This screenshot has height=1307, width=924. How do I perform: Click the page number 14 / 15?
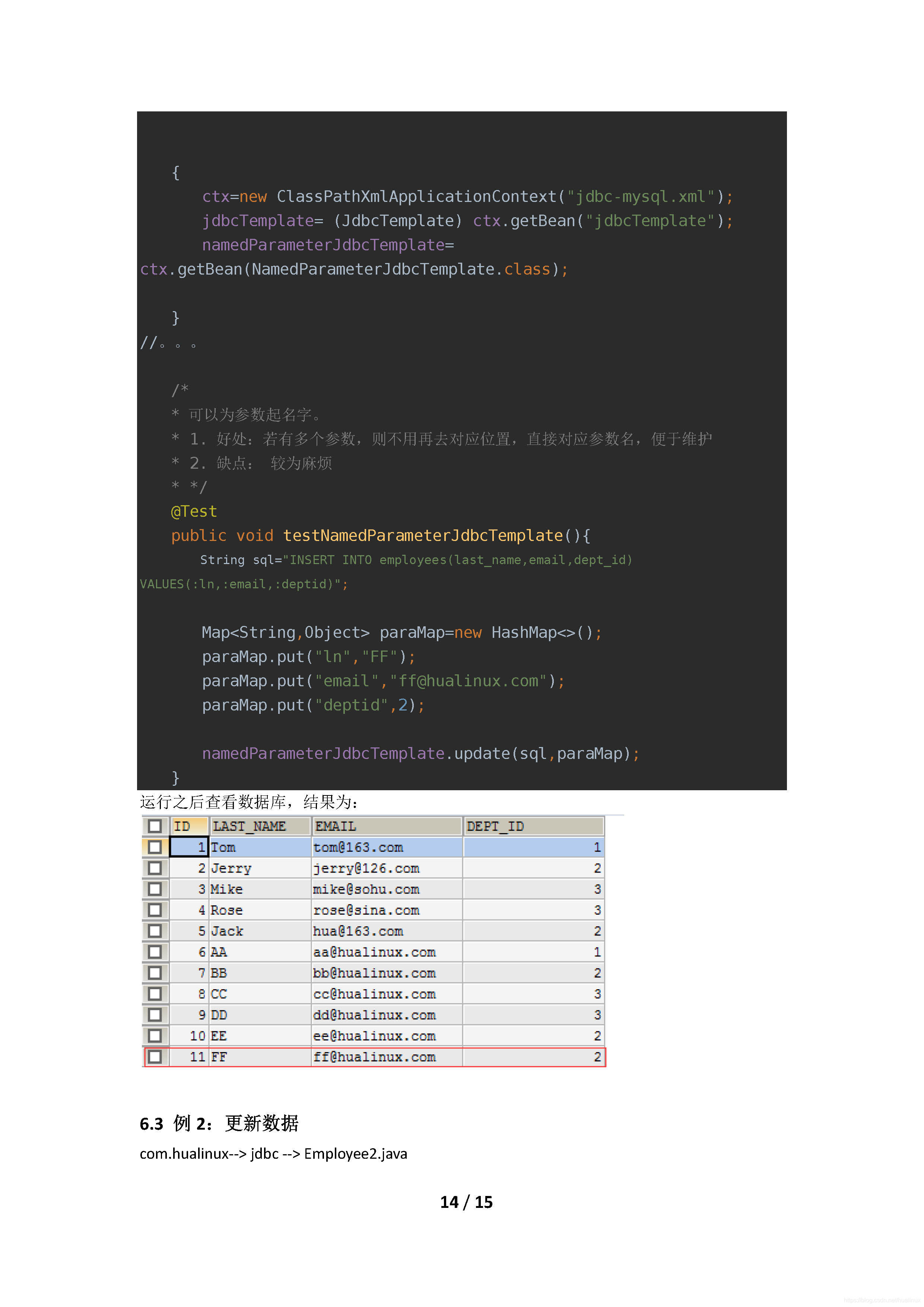tap(466, 1202)
